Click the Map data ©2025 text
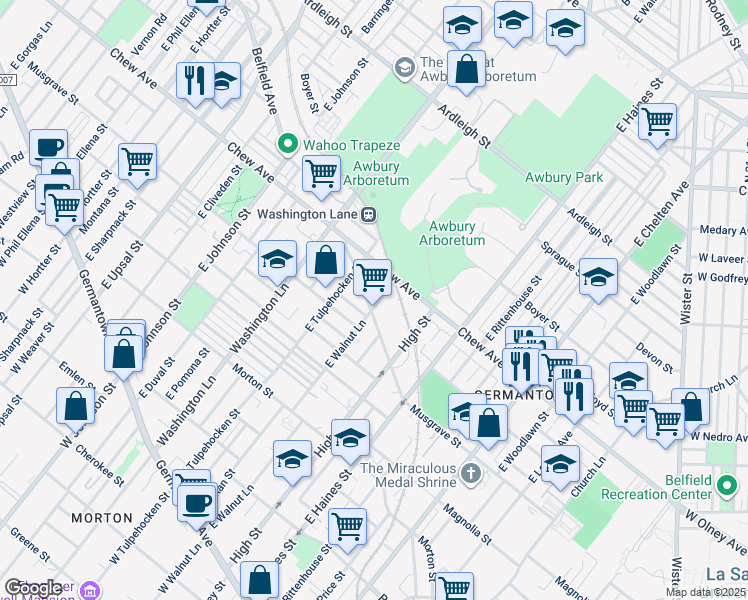The height and width of the screenshot is (600, 748). pyautogui.click(x=706, y=593)
